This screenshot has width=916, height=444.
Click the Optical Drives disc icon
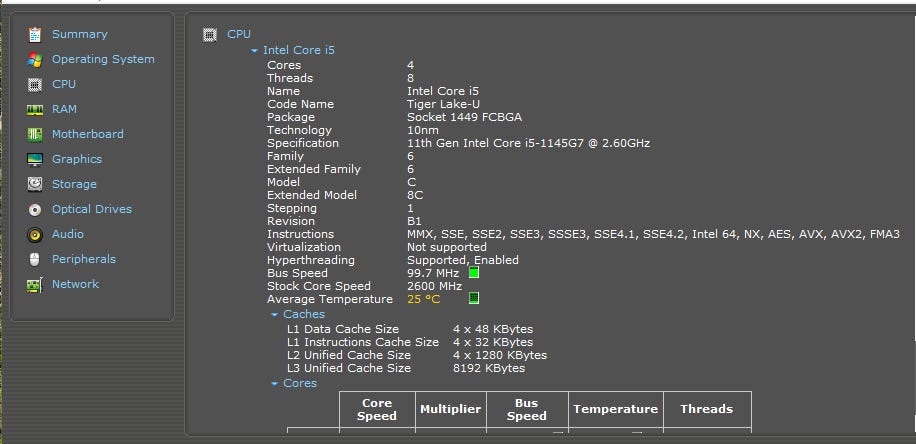click(x=35, y=210)
